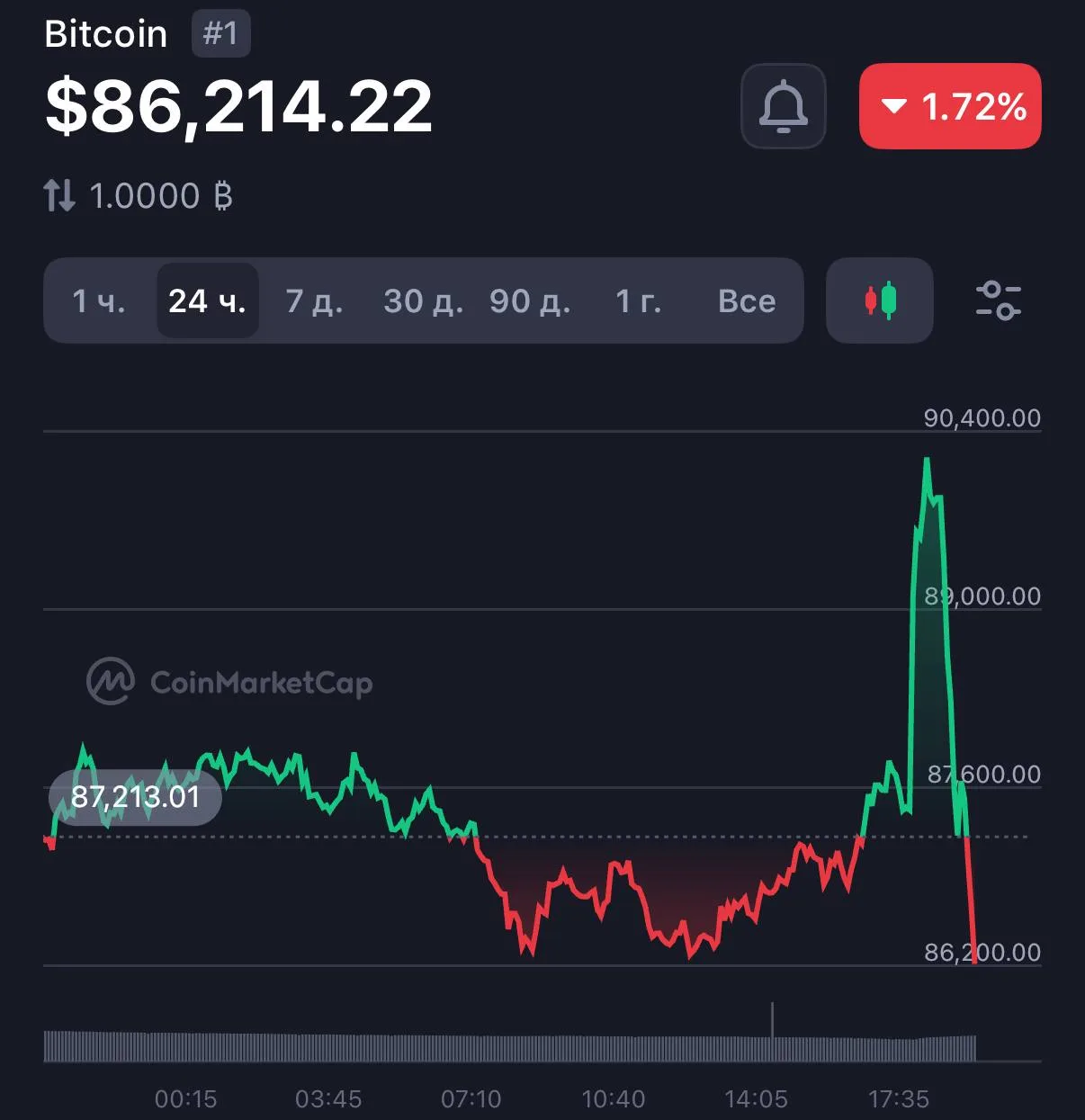
Task: Tap the up-down swap arrows icon
Action: pos(59,195)
